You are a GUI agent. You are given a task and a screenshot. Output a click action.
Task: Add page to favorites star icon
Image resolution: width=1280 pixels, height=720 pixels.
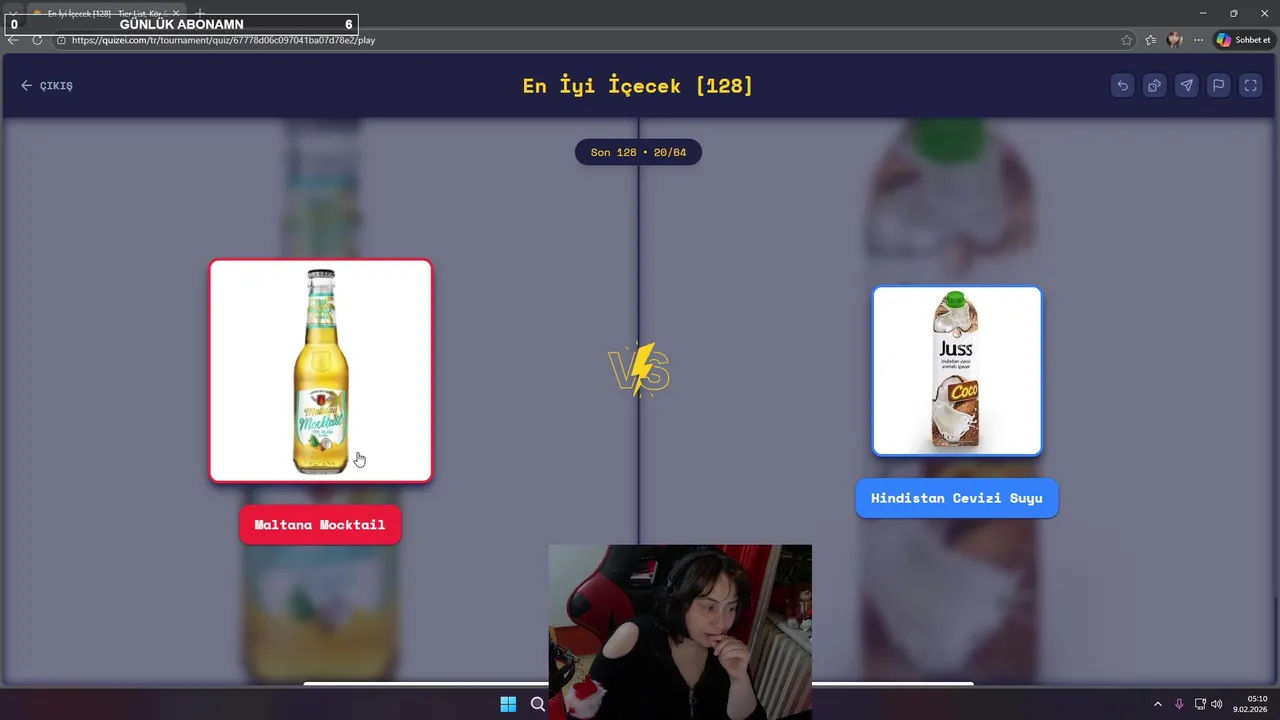pyautogui.click(x=1127, y=40)
